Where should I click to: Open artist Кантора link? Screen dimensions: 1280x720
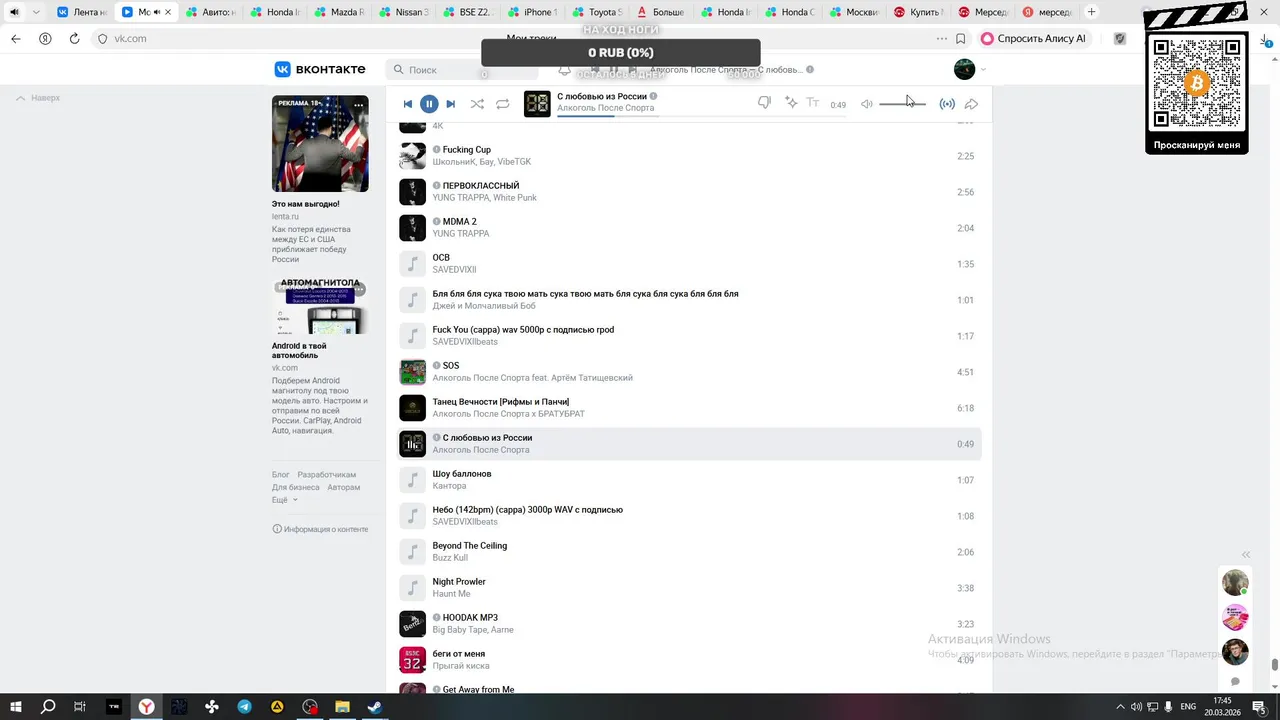click(449, 486)
